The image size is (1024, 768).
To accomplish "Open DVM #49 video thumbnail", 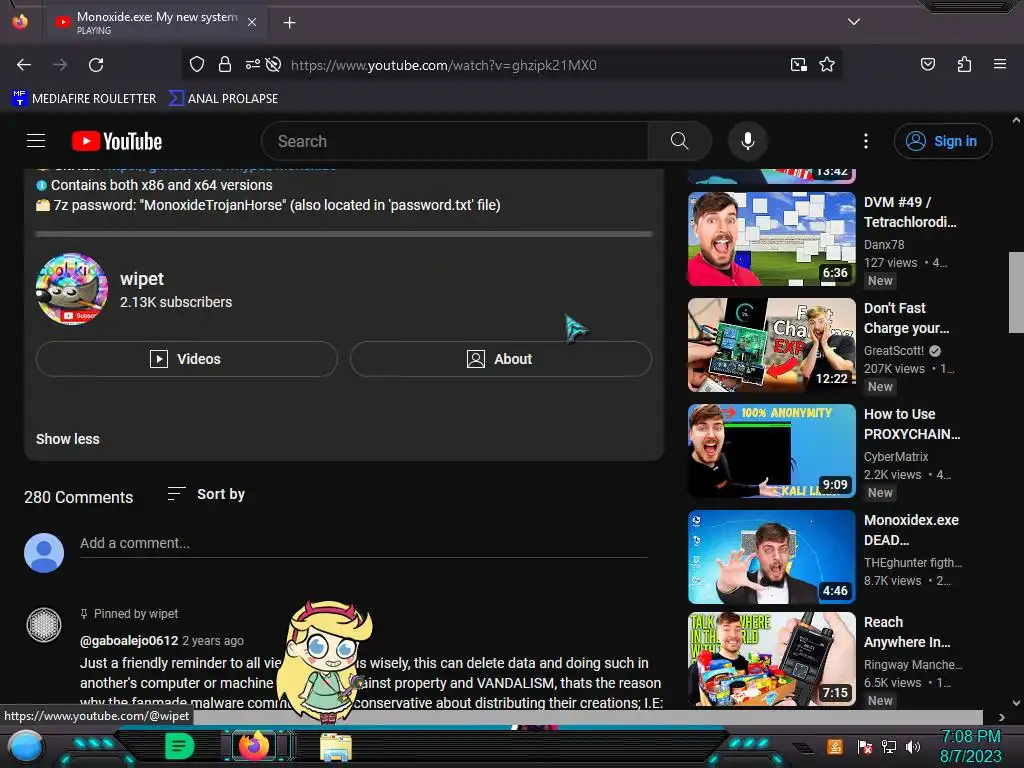I will click(771, 238).
